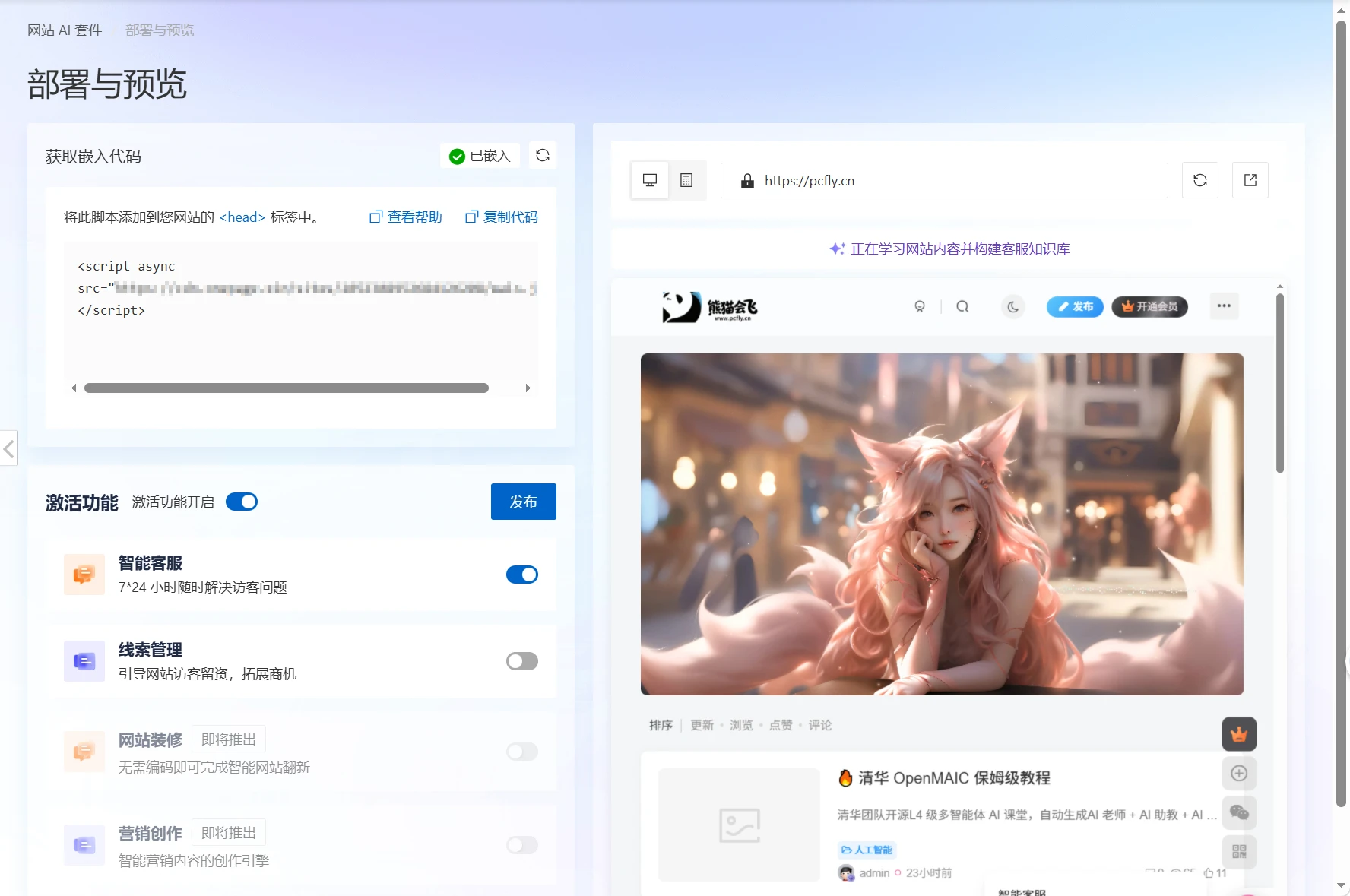Toggle the 激活功能开启 switch
Image resolution: width=1350 pixels, height=896 pixels.
(x=242, y=502)
